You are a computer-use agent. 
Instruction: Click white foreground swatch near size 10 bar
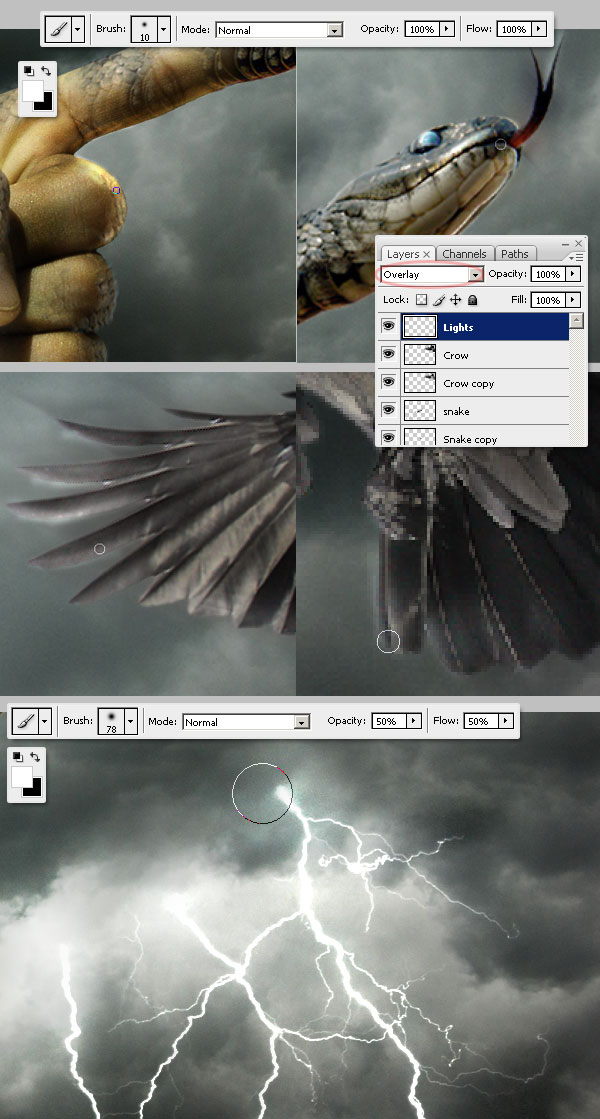33,91
